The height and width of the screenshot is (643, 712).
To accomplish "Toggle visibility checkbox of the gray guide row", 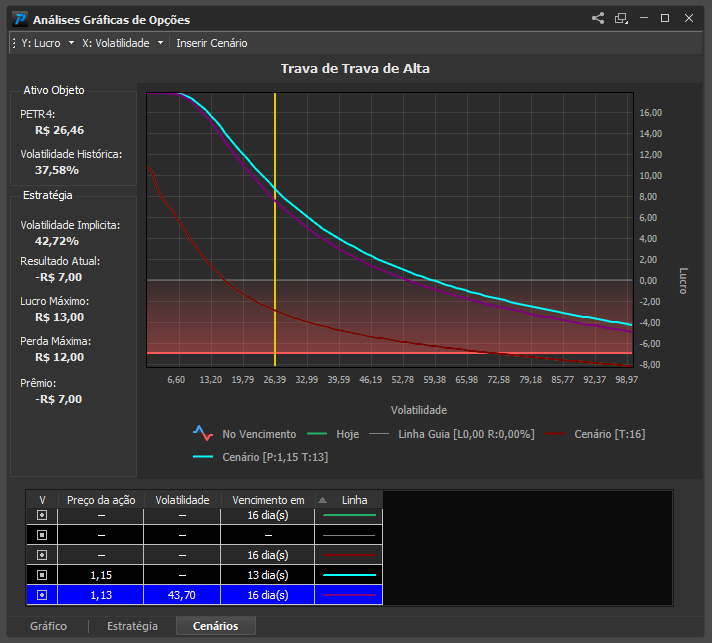I will (x=42, y=535).
